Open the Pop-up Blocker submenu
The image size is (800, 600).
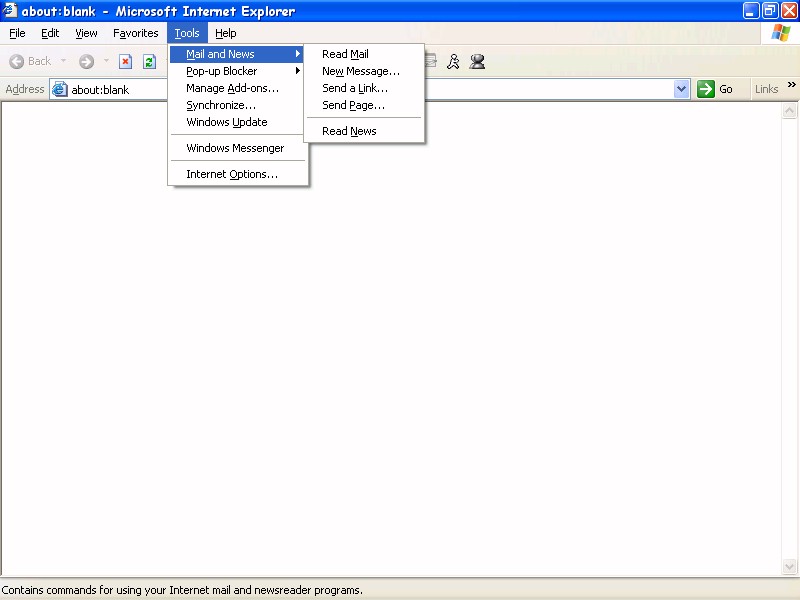point(237,71)
